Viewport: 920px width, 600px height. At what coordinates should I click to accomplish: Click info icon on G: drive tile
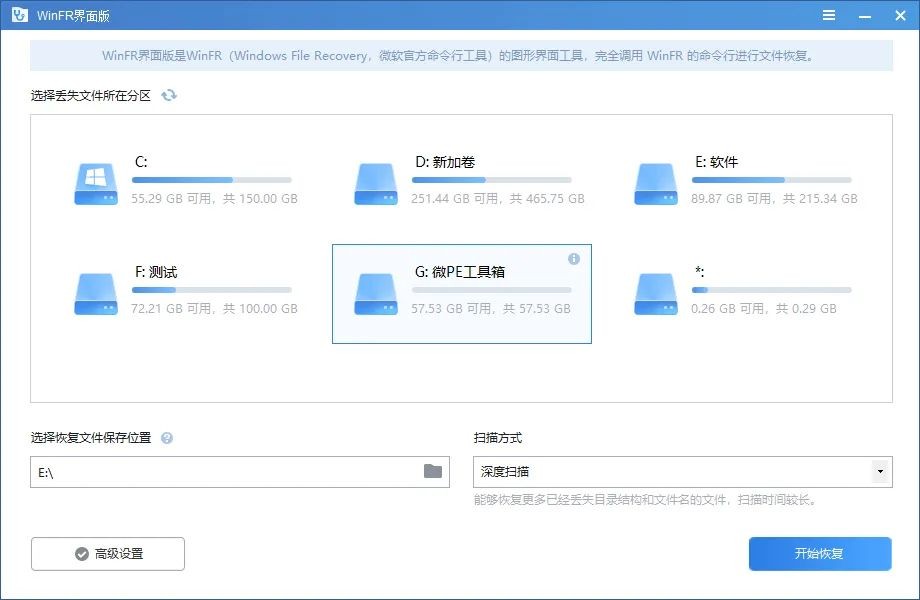[x=574, y=259]
